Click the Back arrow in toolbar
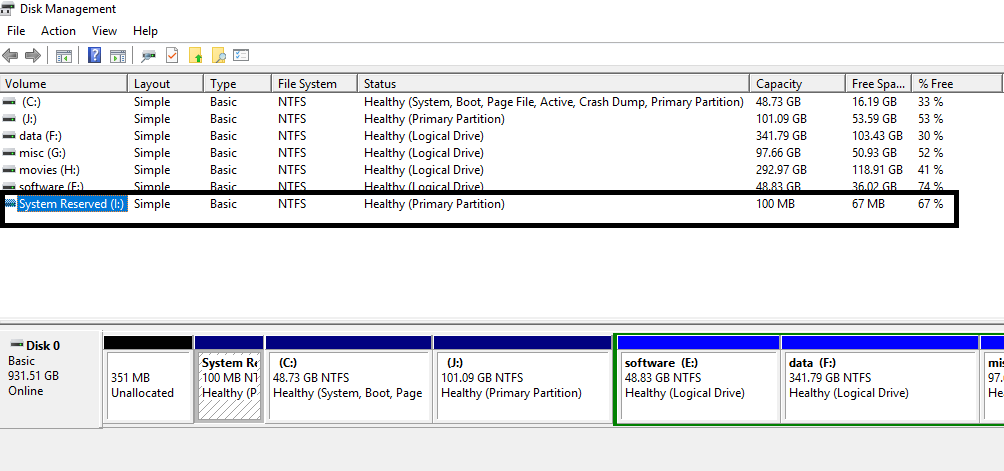The height and width of the screenshot is (471, 1004). (x=11, y=56)
